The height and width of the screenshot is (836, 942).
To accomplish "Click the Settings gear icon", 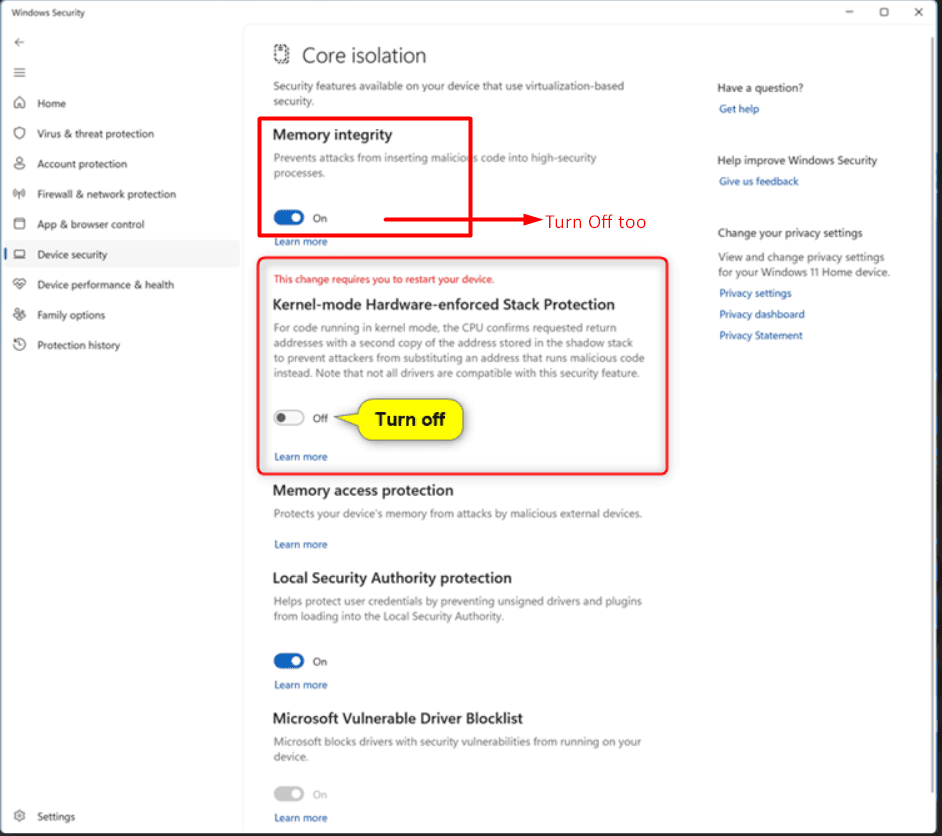I will 20,816.
